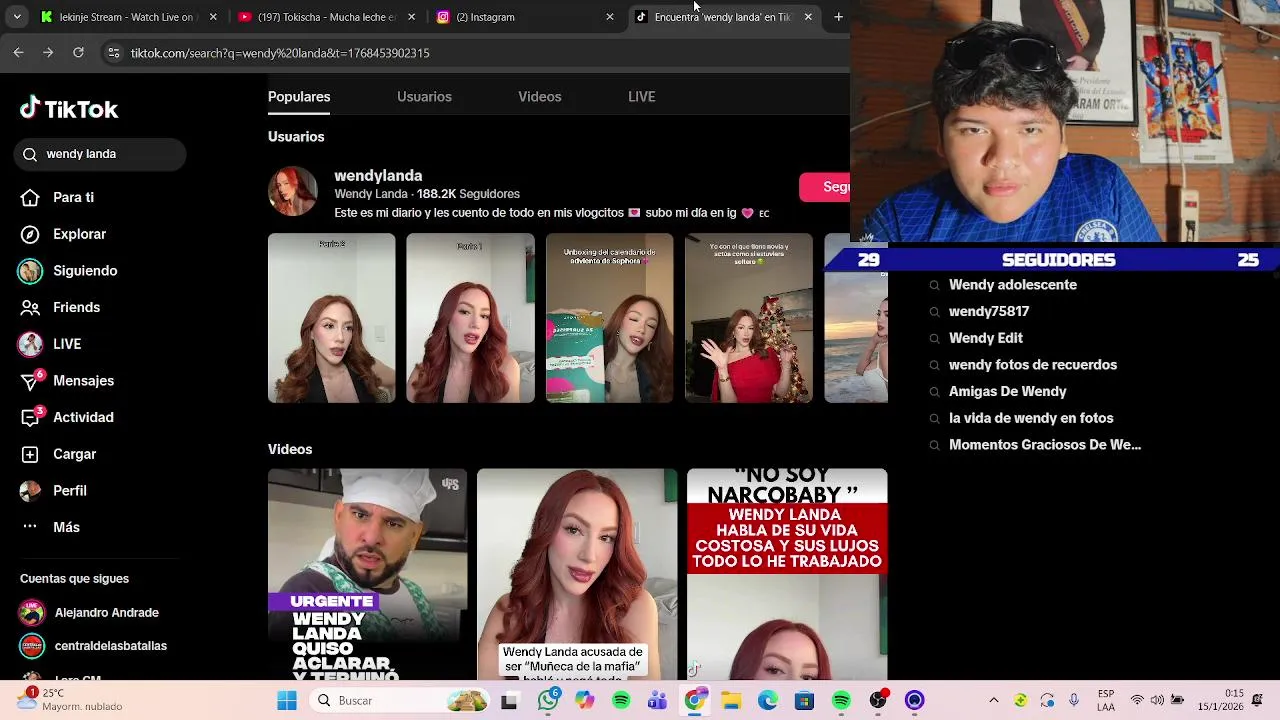1280x720 pixels.
Task: Click the TikTok logo
Action: pos(69,109)
